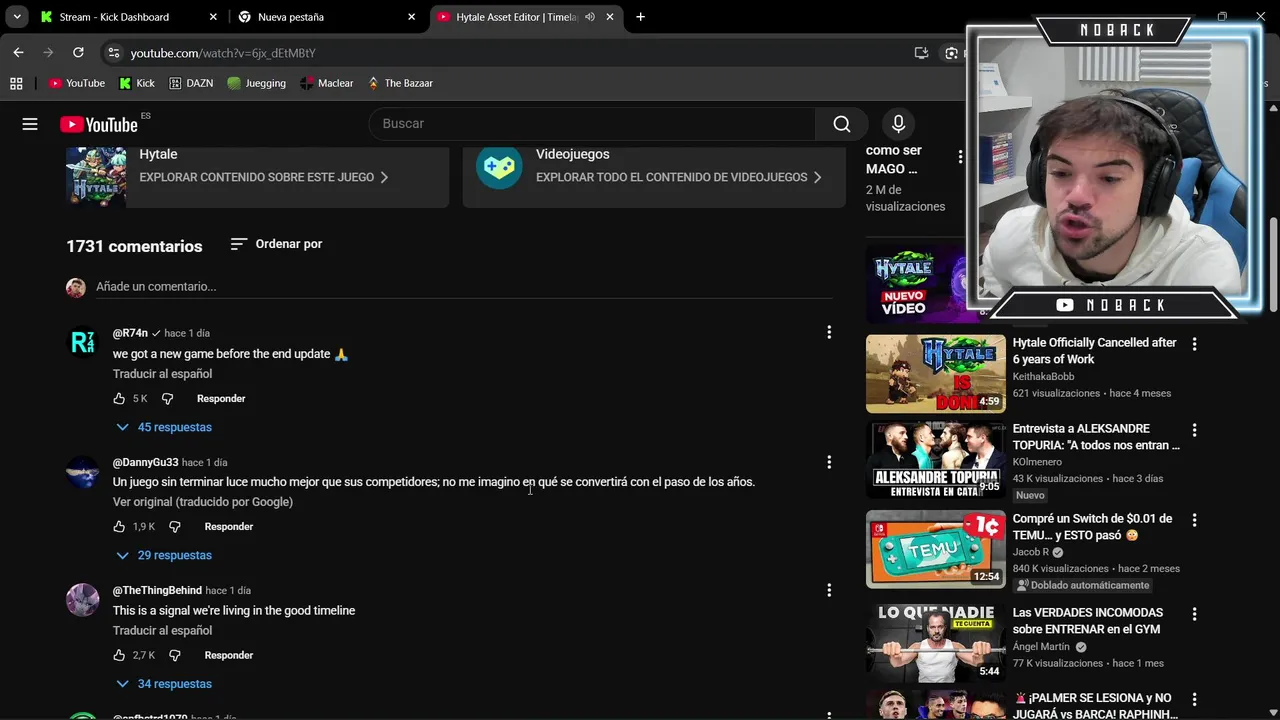
Task: Translate @TheThingBehind comment to Spanish
Action: tap(162, 631)
